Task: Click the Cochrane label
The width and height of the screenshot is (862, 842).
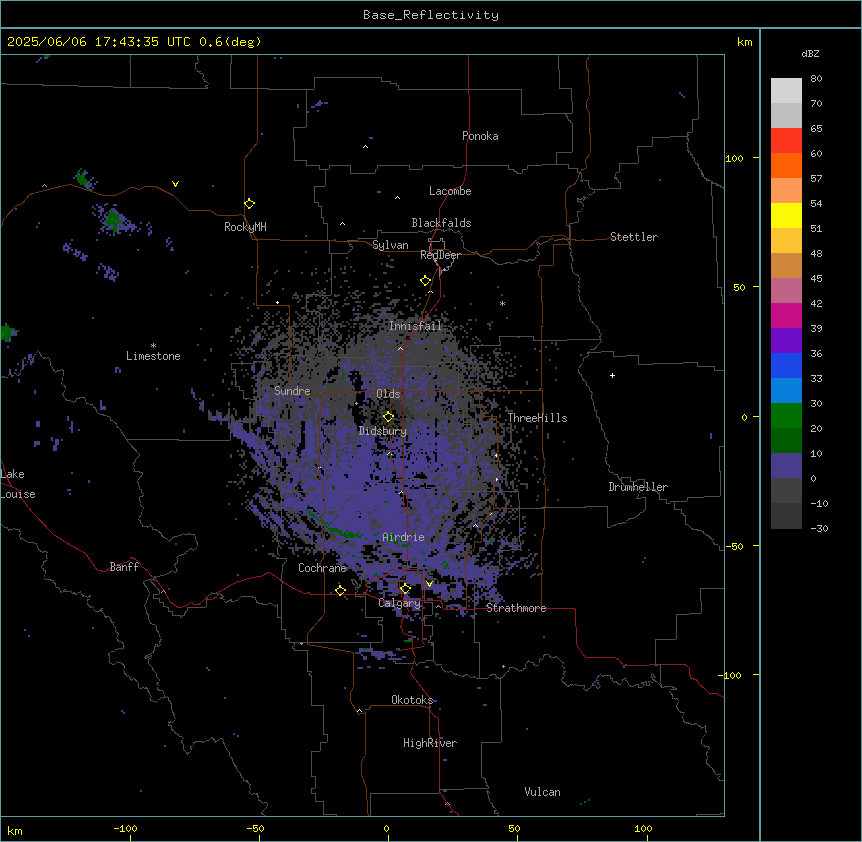Action: click(x=322, y=568)
